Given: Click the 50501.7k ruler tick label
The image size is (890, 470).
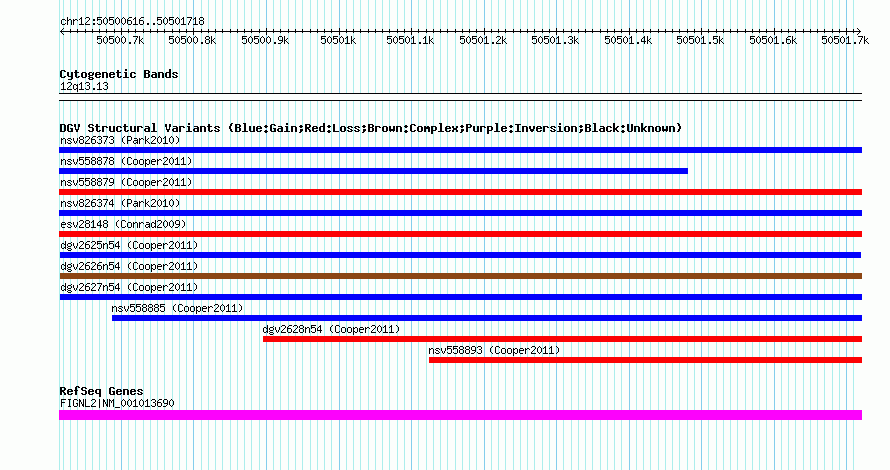Looking at the screenshot, I should (845, 40).
